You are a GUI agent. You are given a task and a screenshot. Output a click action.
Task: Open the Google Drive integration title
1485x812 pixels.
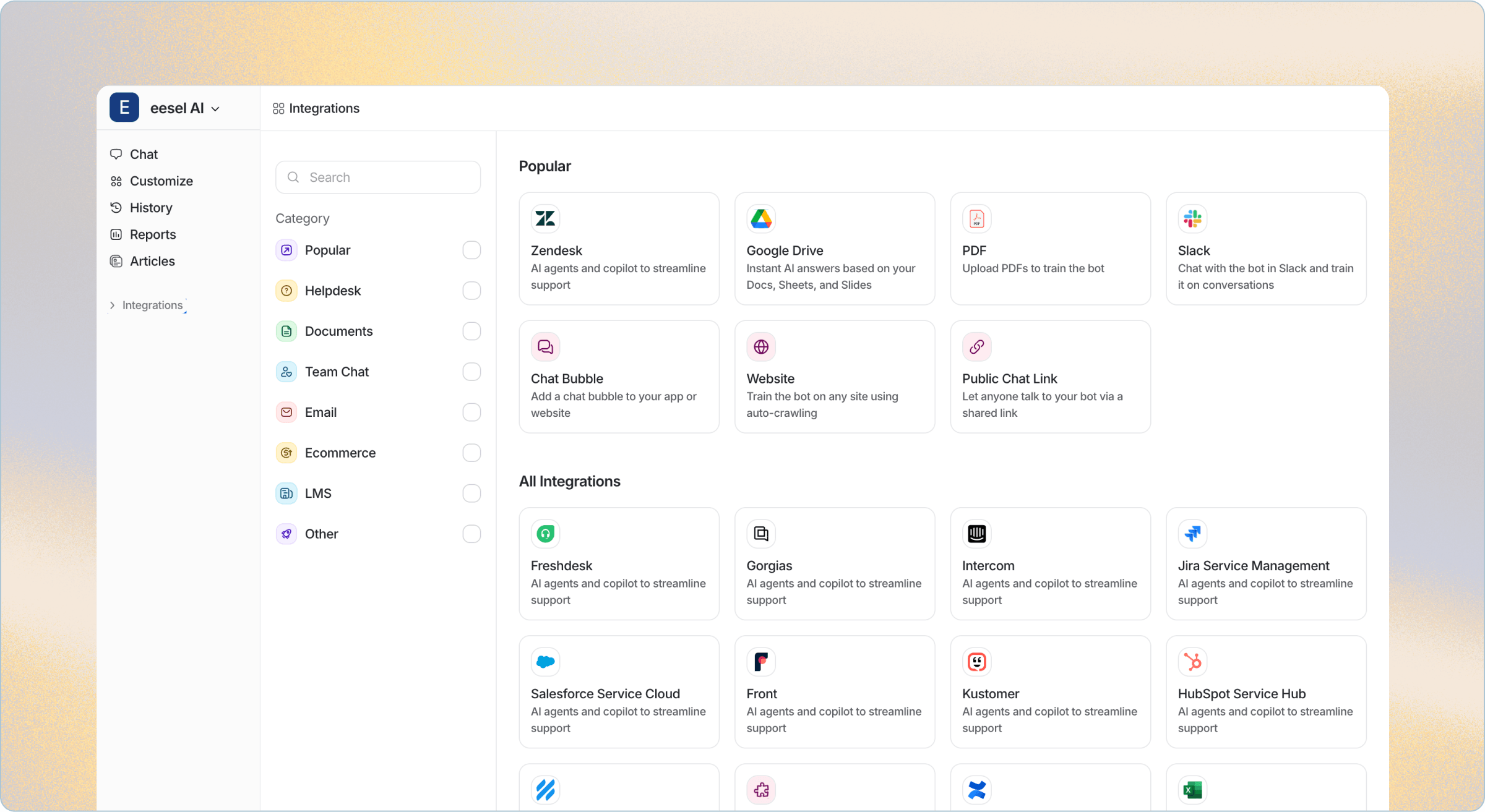[785, 250]
